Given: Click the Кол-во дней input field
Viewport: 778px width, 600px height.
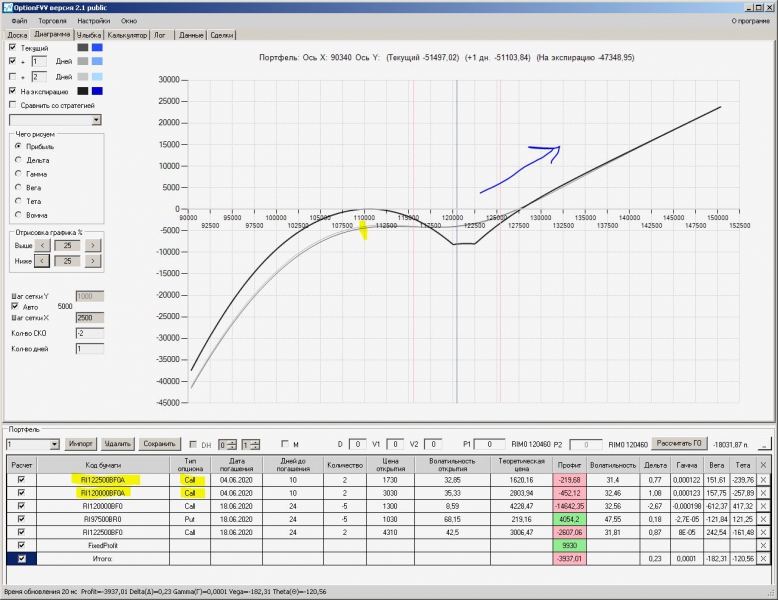Looking at the screenshot, I should pyautogui.click(x=90, y=349).
